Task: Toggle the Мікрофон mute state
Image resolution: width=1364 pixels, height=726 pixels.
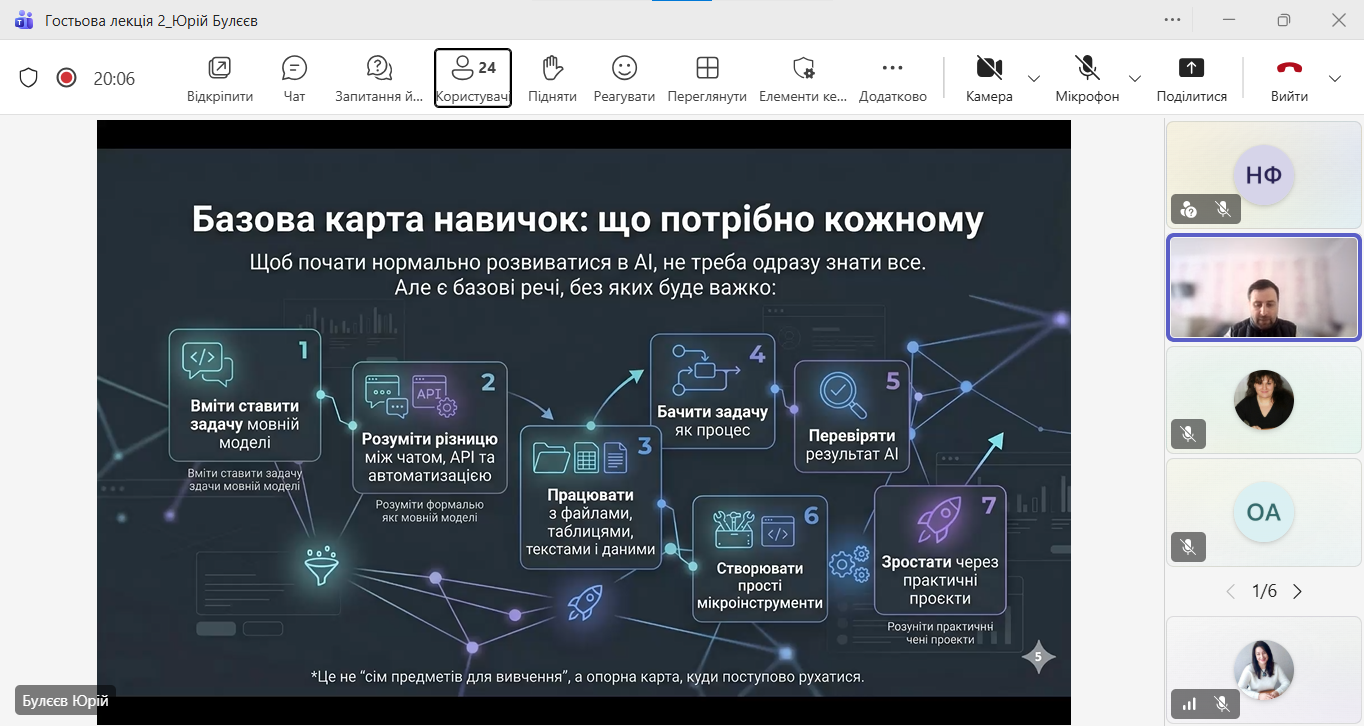Action: (x=1087, y=78)
